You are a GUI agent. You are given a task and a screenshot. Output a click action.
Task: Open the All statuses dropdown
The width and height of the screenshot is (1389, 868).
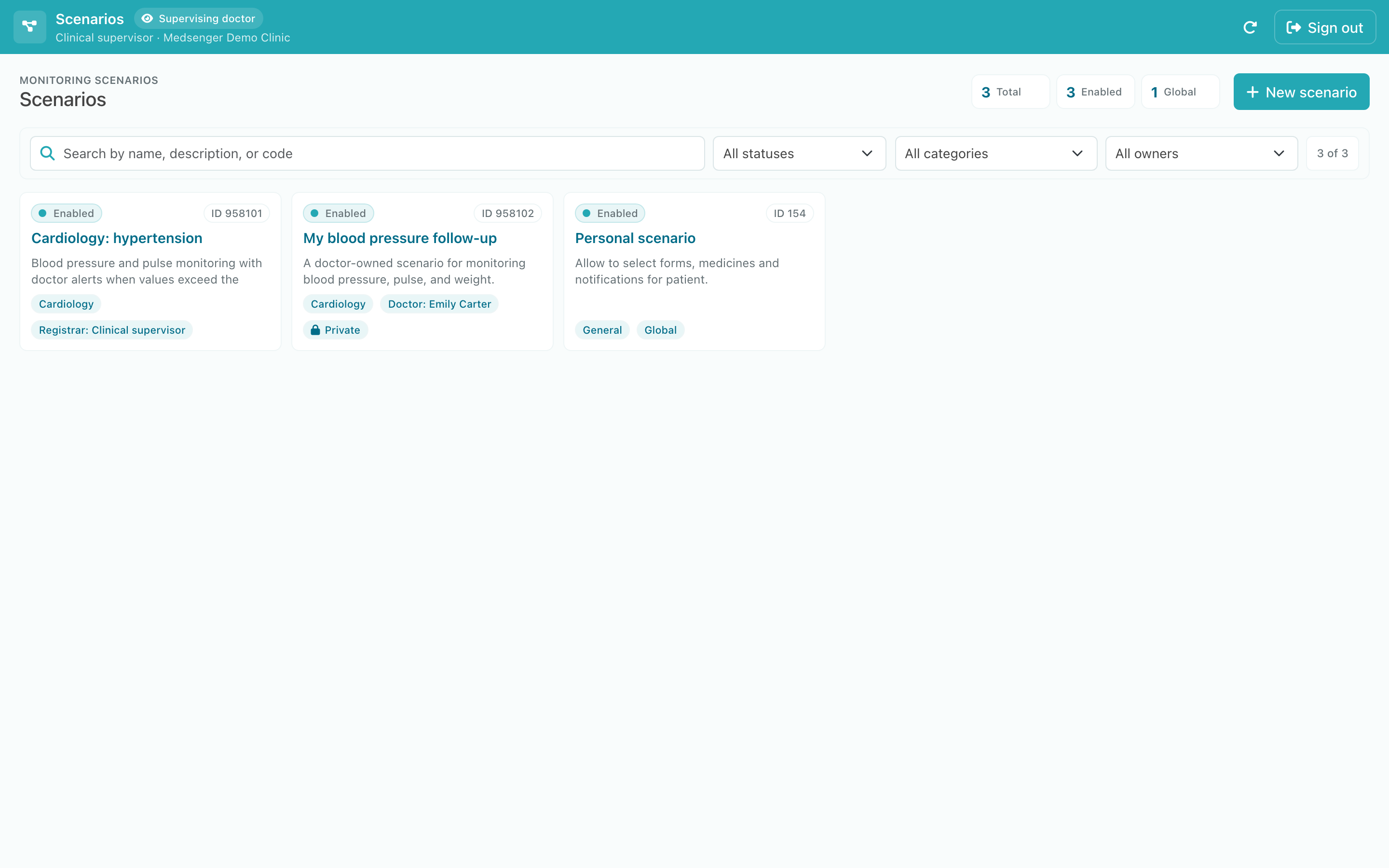(x=799, y=153)
